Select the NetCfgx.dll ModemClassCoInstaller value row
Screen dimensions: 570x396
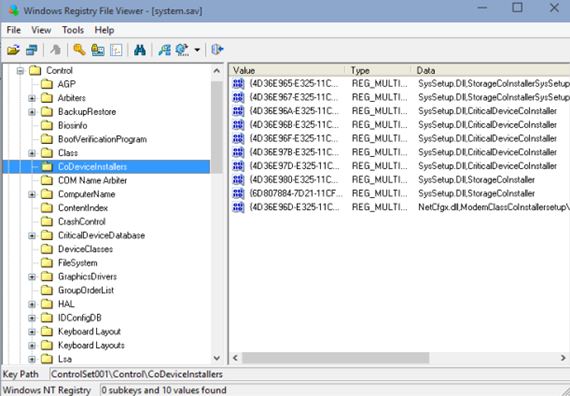pos(400,207)
